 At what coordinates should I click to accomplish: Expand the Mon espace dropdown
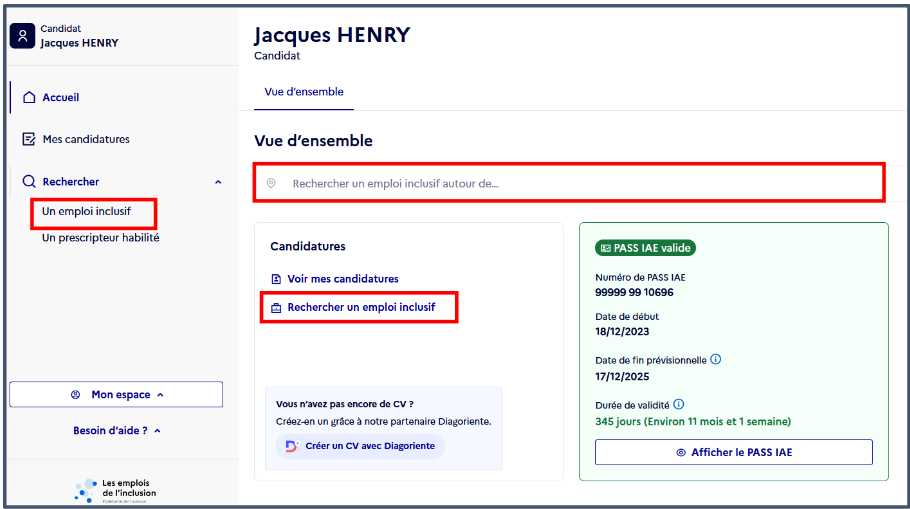click(x=116, y=394)
